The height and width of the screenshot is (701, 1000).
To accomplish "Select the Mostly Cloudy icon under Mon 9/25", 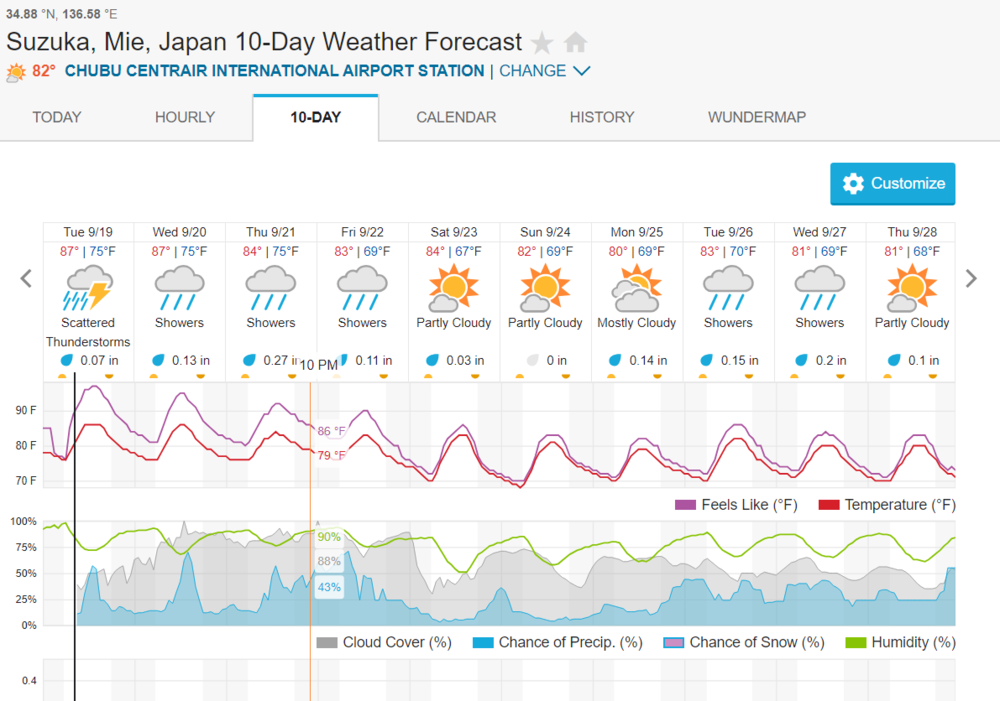I will pos(637,293).
